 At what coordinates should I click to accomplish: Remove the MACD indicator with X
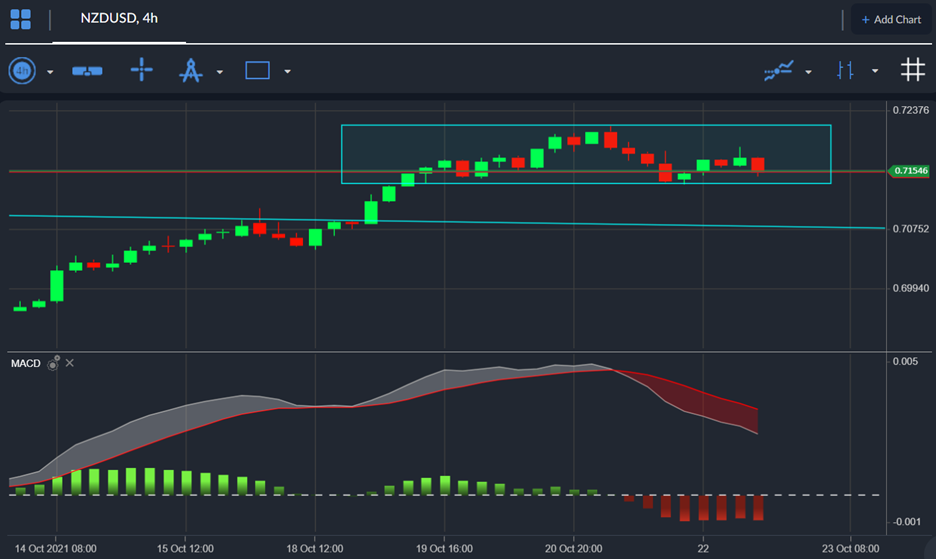tap(70, 363)
